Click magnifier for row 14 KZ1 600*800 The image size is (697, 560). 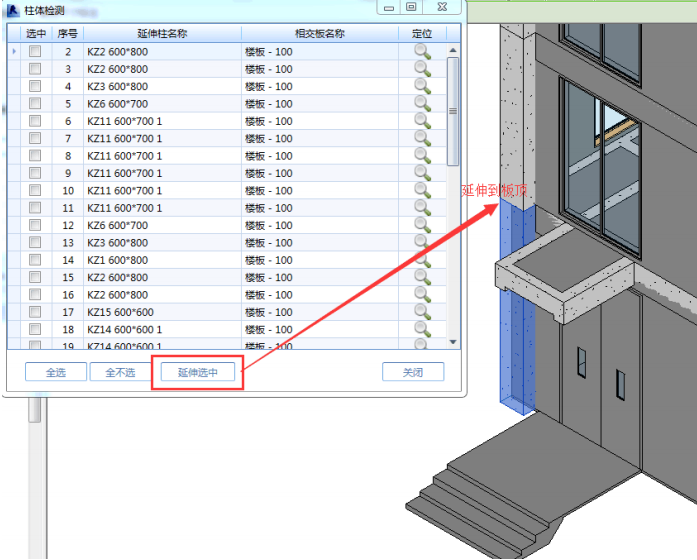pos(422,260)
